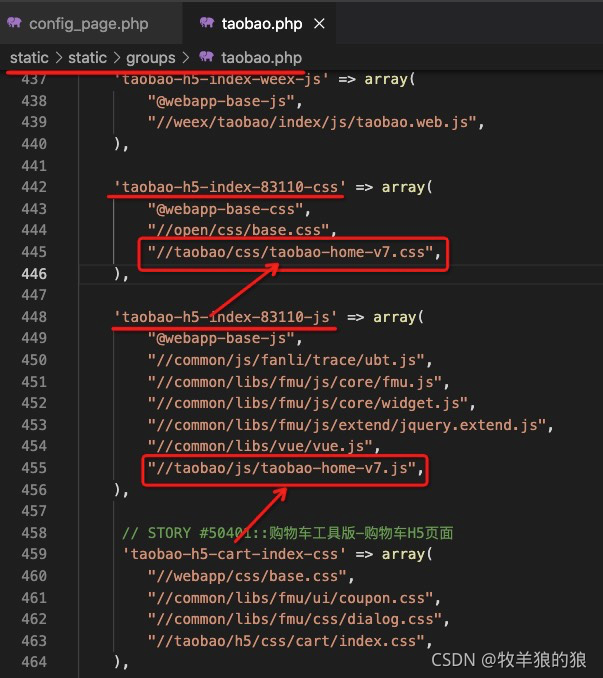Click "@webapp-base-css" string
Image resolution: width=603 pixels, height=678 pixels.
point(225,209)
